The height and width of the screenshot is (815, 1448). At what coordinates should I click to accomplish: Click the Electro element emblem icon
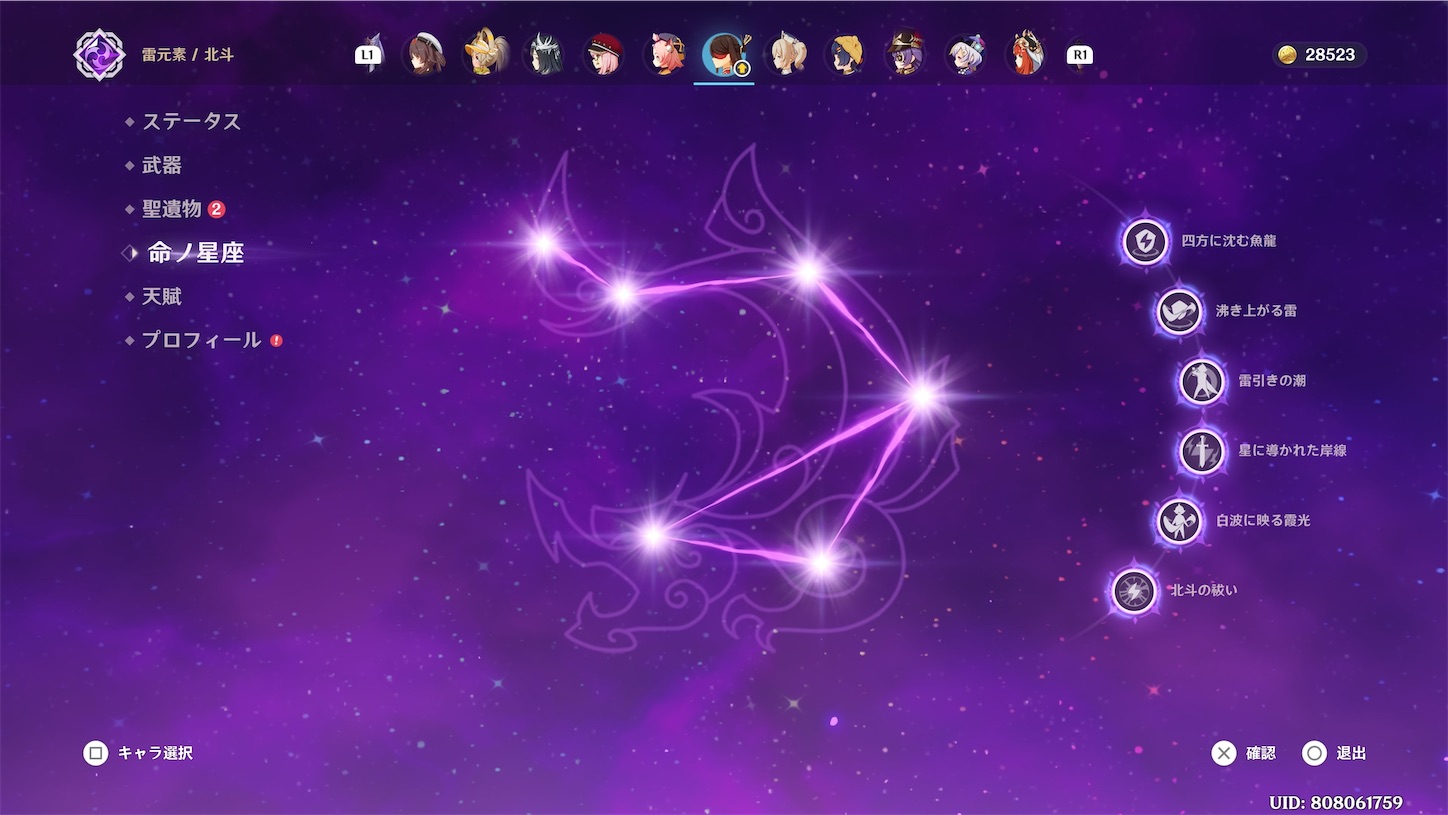[x=99, y=55]
